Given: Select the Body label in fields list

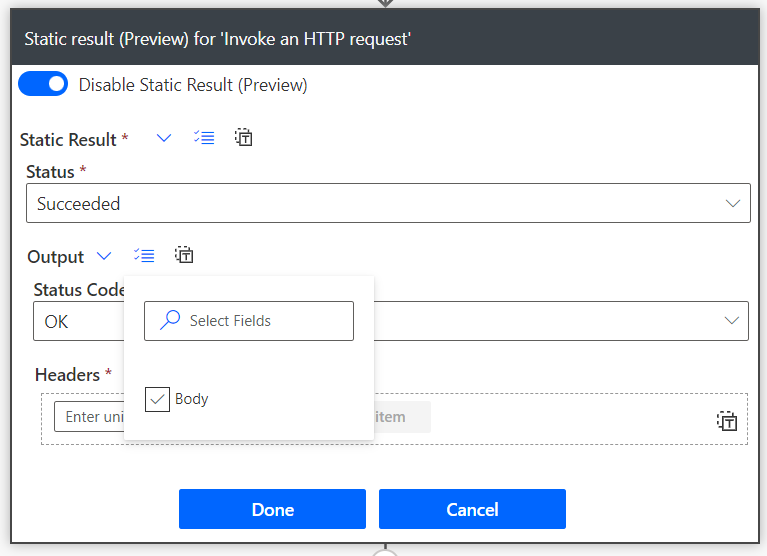Looking at the screenshot, I should click(x=191, y=399).
